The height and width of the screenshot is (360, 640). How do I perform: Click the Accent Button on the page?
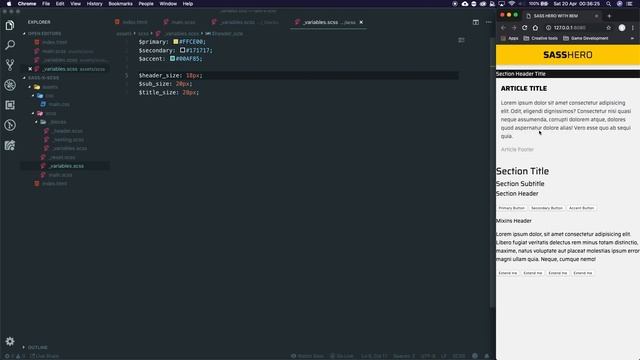(x=581, y=208)
